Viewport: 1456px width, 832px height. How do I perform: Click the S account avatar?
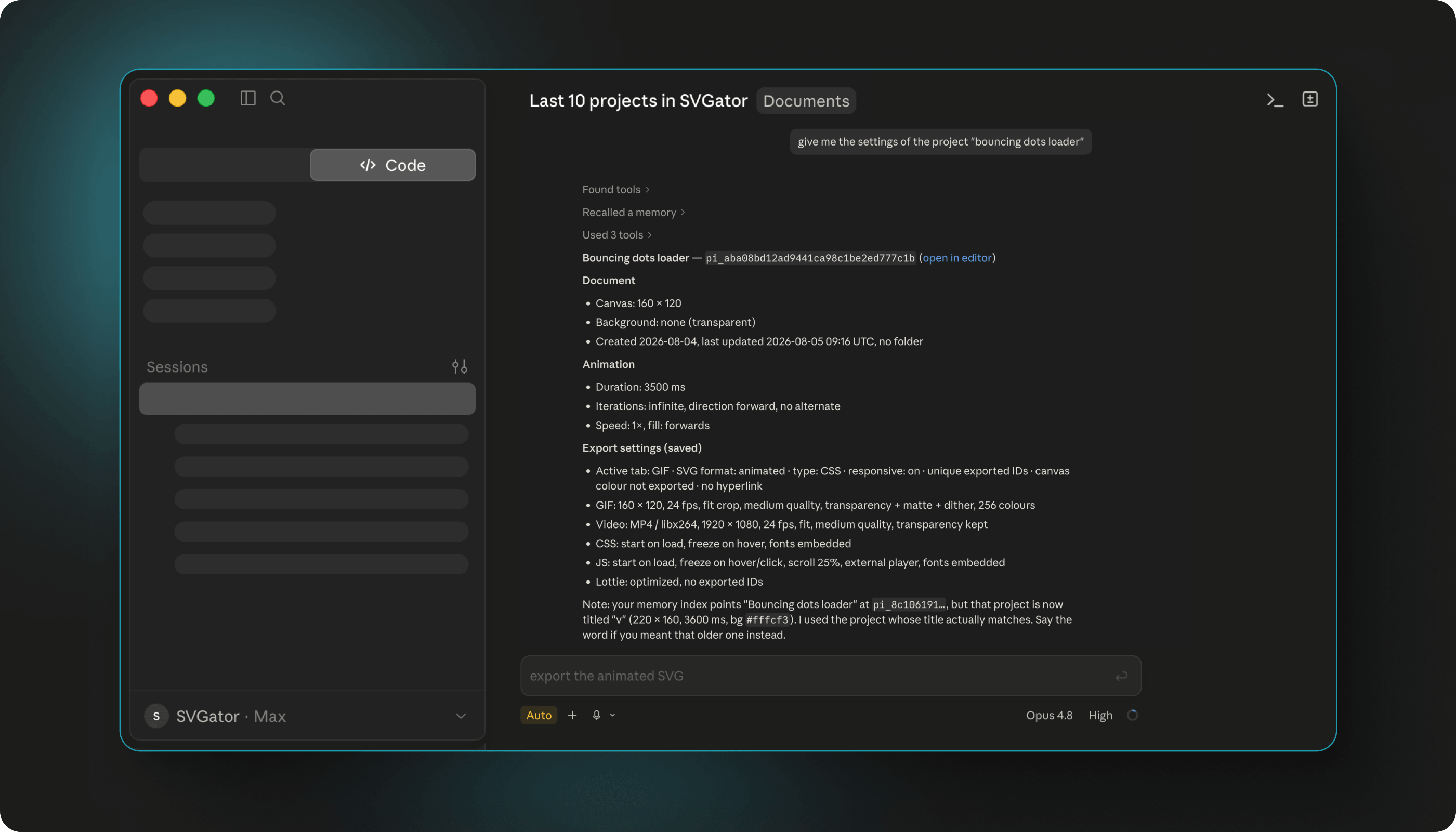tap(156, 716)
